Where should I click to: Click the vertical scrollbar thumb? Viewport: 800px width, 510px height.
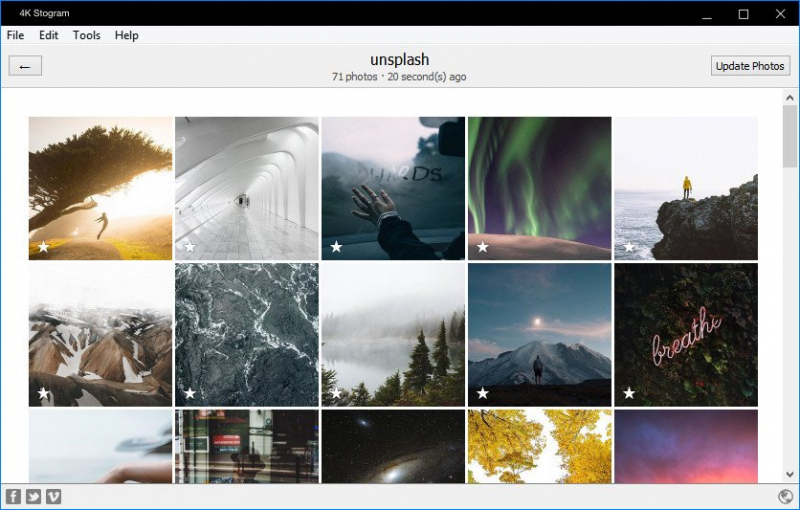(x=790, y=136)
